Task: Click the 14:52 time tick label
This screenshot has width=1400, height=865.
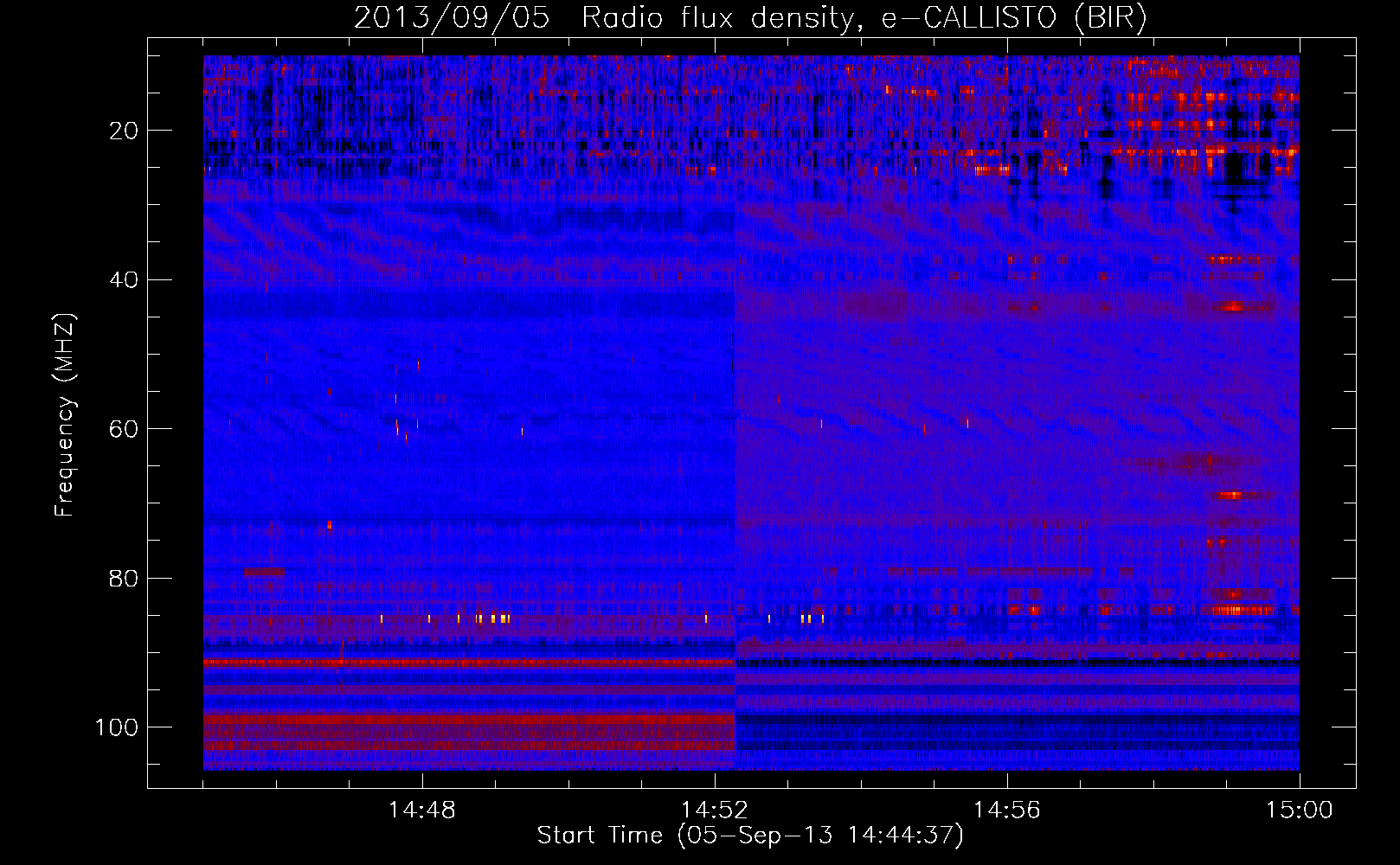Action: click(x=715, y=810)
